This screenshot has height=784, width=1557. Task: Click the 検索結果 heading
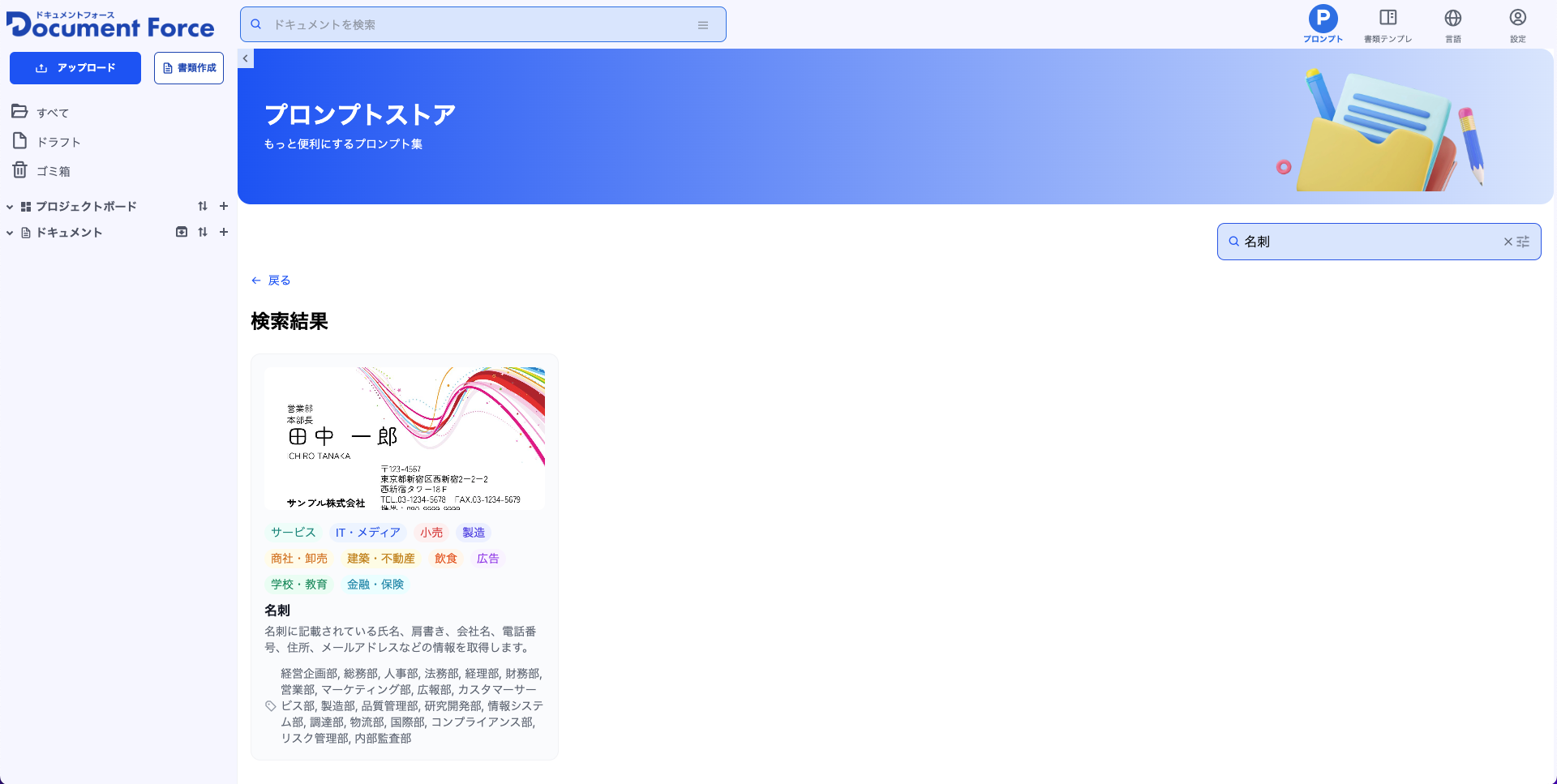(x=290, y=322)
